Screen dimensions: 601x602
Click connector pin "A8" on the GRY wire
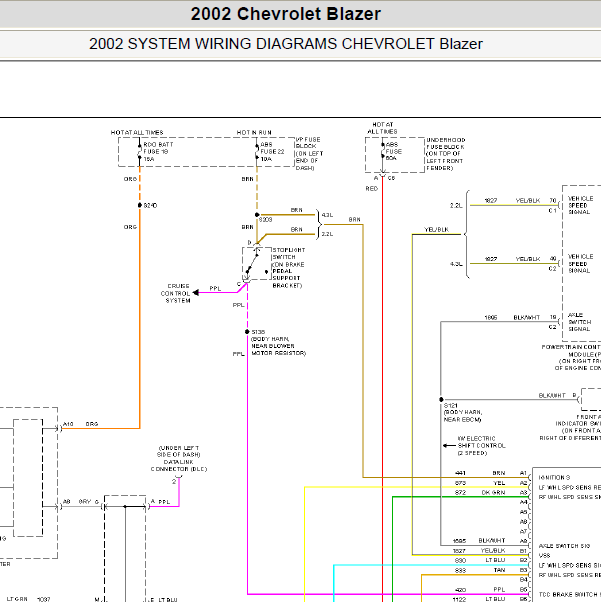coord(67,501)
